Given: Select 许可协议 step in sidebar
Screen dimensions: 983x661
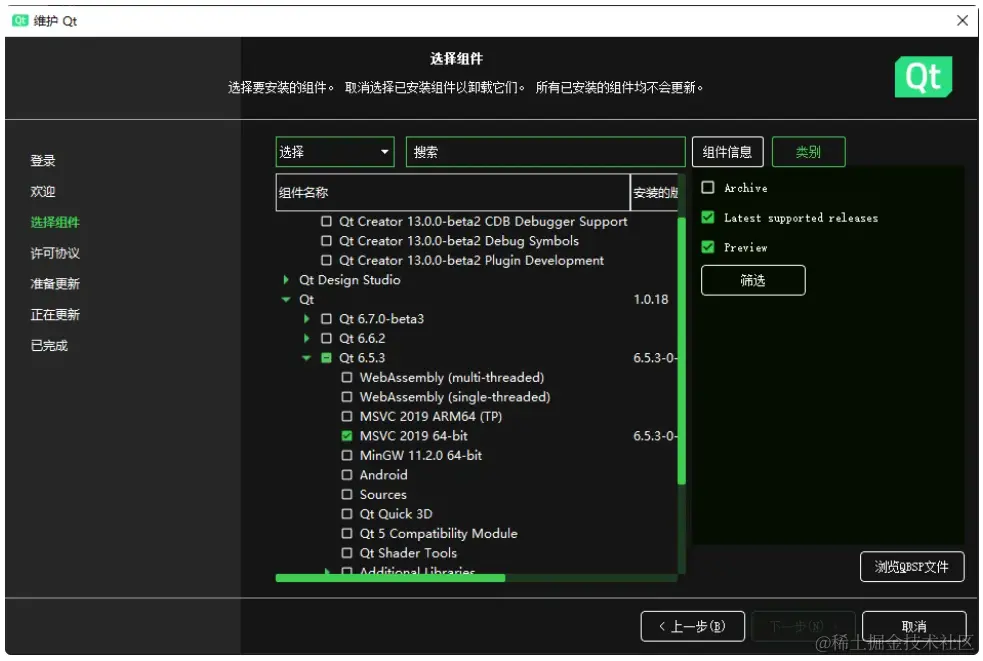Looking at the screenshot, I should [x=55, y=253].
